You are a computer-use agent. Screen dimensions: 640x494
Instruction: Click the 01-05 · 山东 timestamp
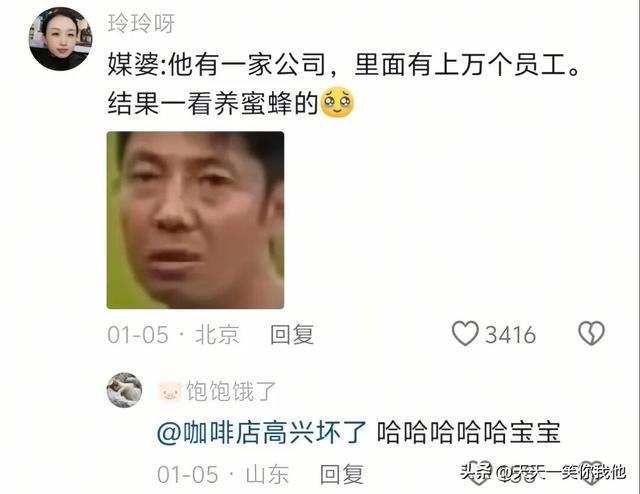pyautogui.click(x=223, y=474)
